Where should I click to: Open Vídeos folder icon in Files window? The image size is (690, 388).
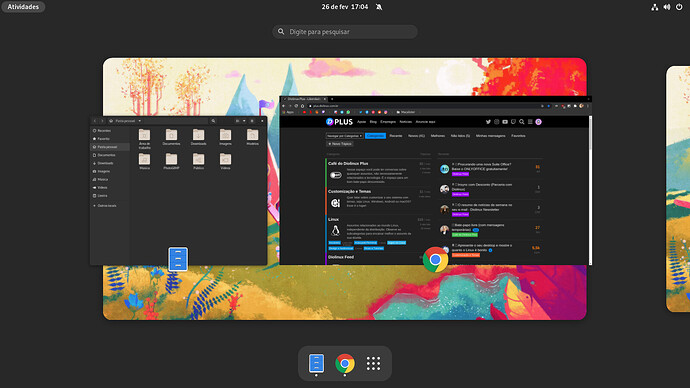225,159
